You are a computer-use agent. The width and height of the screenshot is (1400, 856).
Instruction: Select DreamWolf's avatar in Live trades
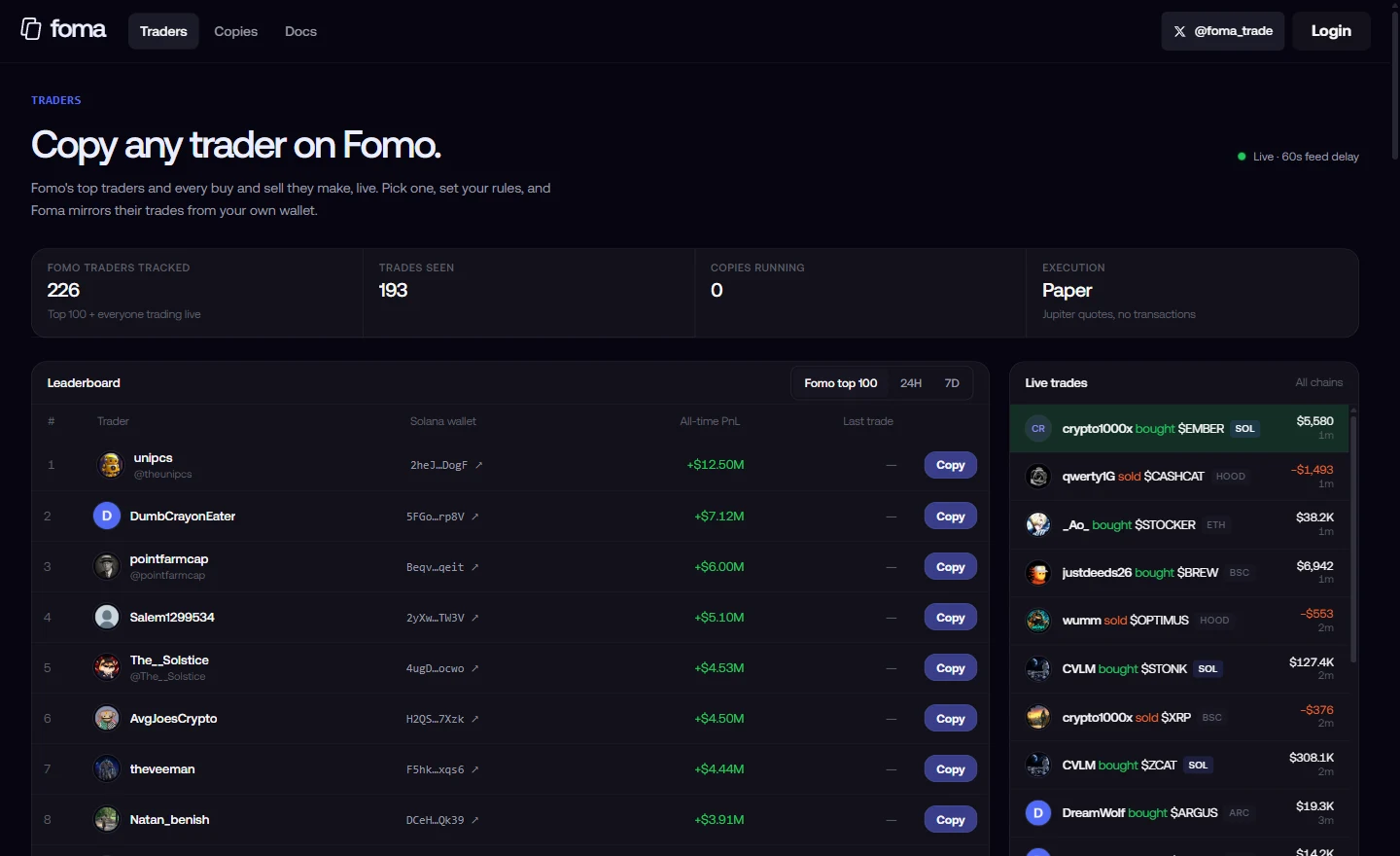(1038, 813)
